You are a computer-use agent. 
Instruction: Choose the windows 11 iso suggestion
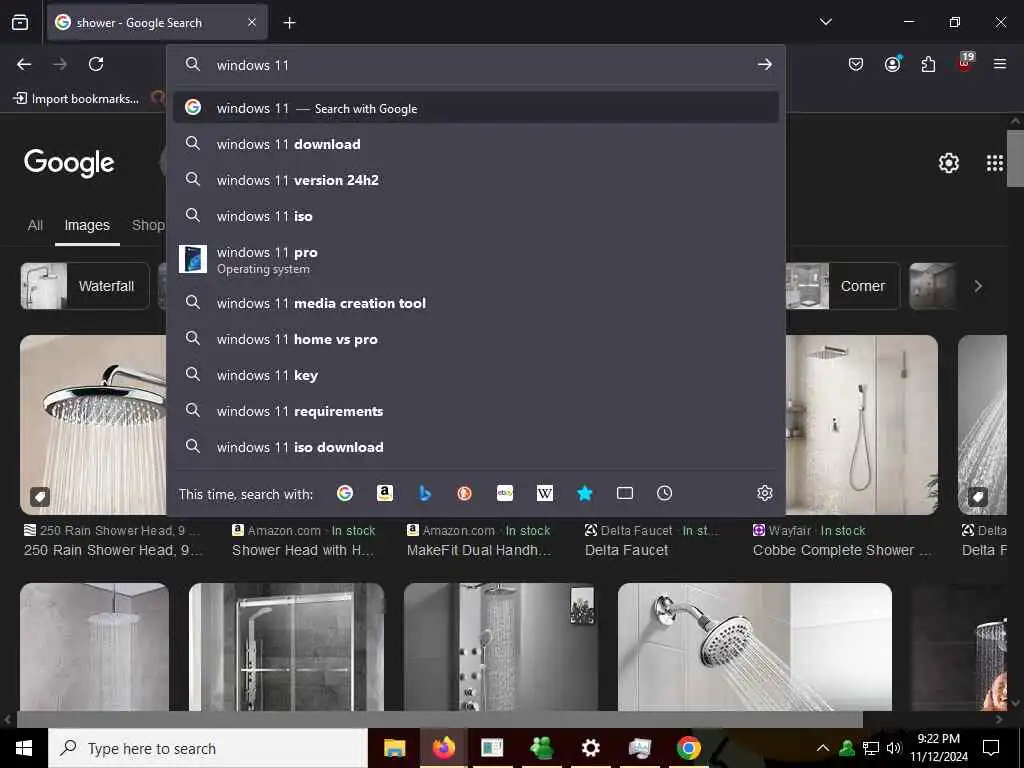[476, 216]
